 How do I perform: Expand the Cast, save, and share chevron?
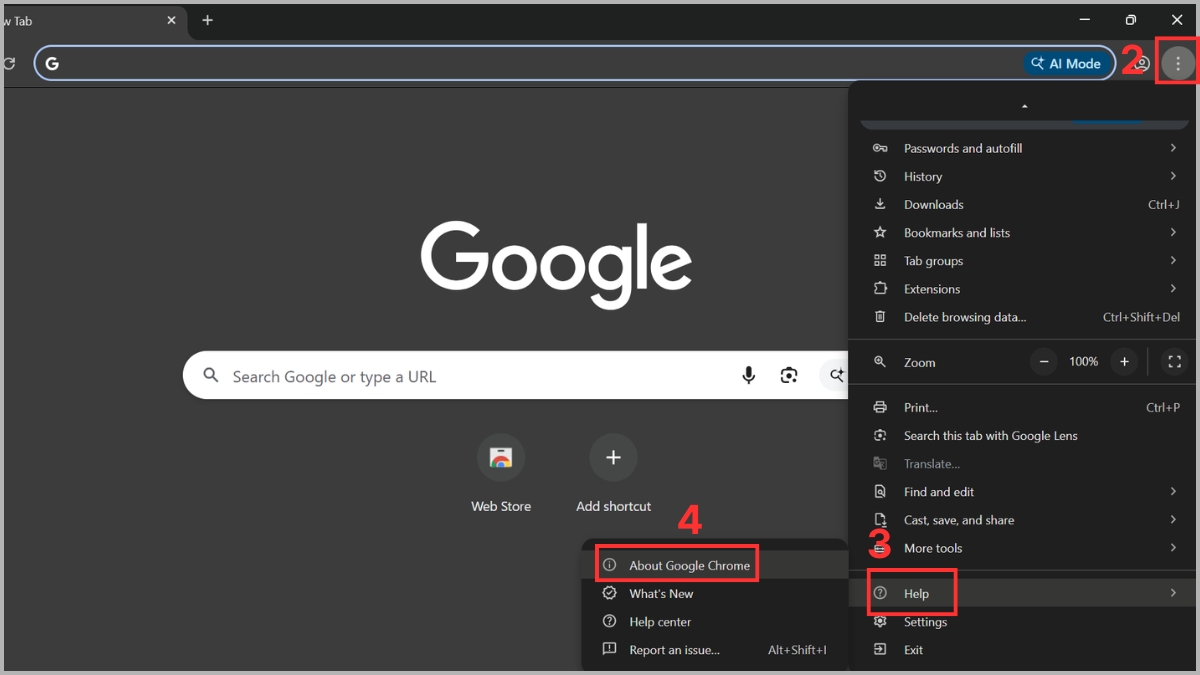[1173, 520]
